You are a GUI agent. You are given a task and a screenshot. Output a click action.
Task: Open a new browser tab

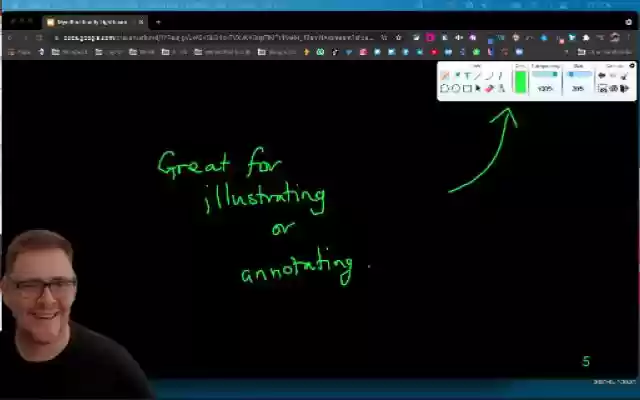[x=158, y=22]
